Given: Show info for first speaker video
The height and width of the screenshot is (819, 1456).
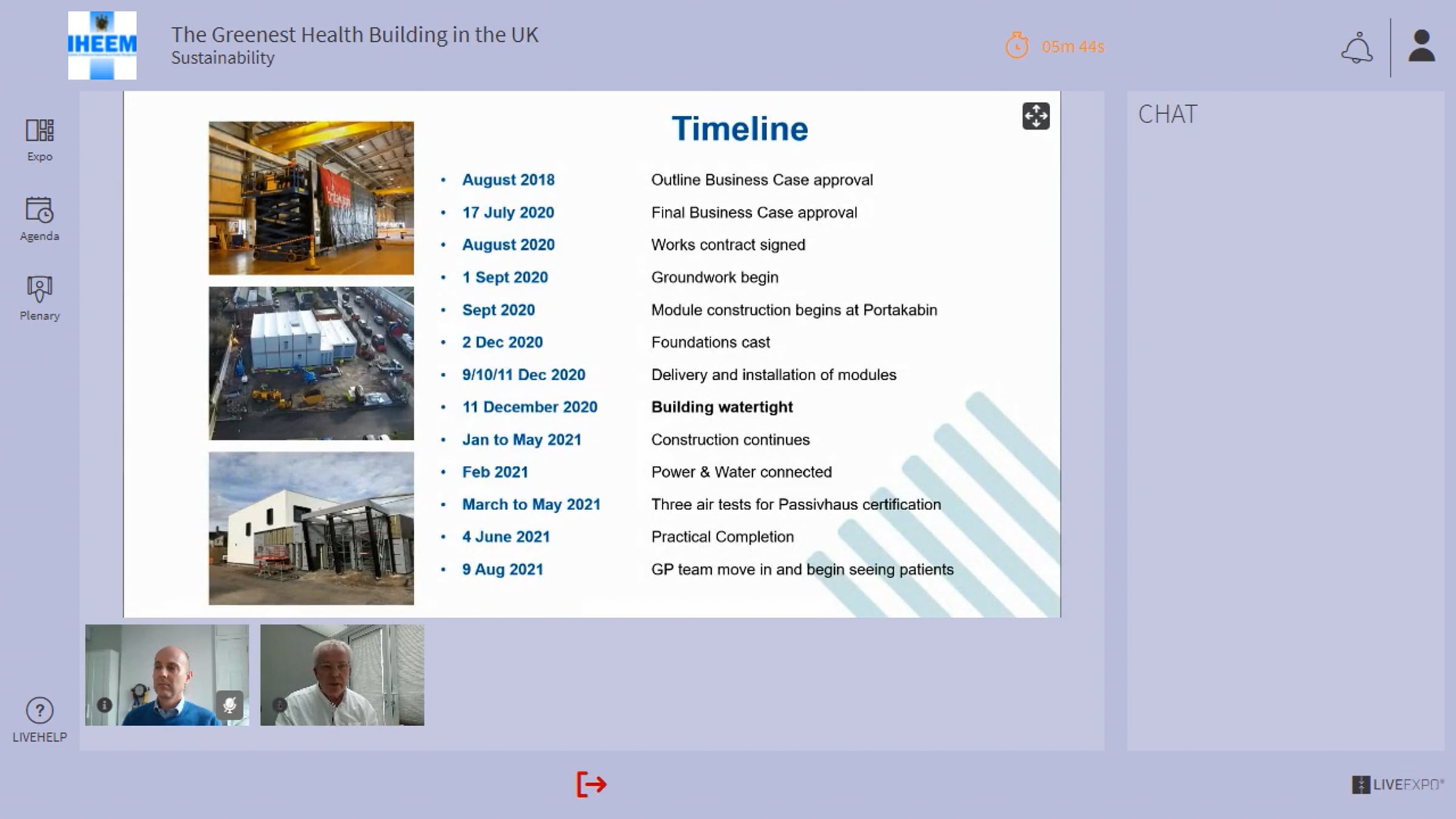Looking at the screenshot, I should [104, 705].
